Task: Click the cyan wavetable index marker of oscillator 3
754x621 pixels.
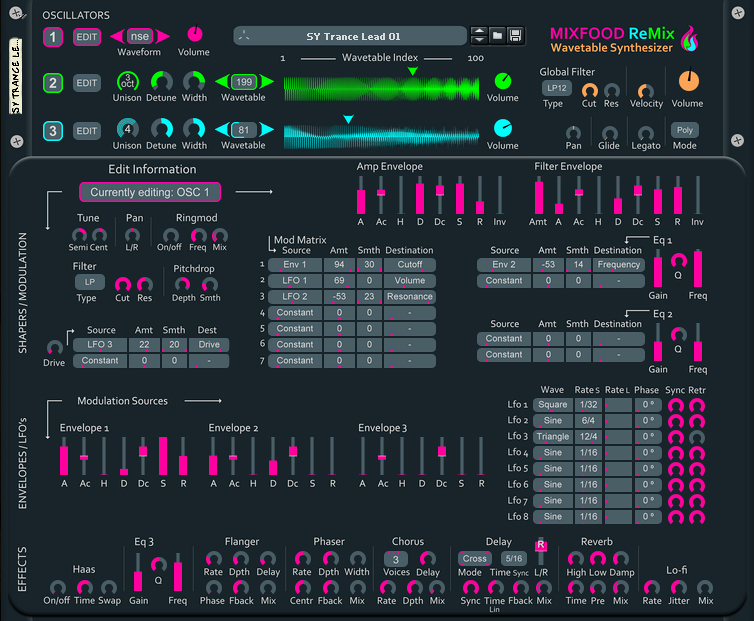Action: coord(348,119)
